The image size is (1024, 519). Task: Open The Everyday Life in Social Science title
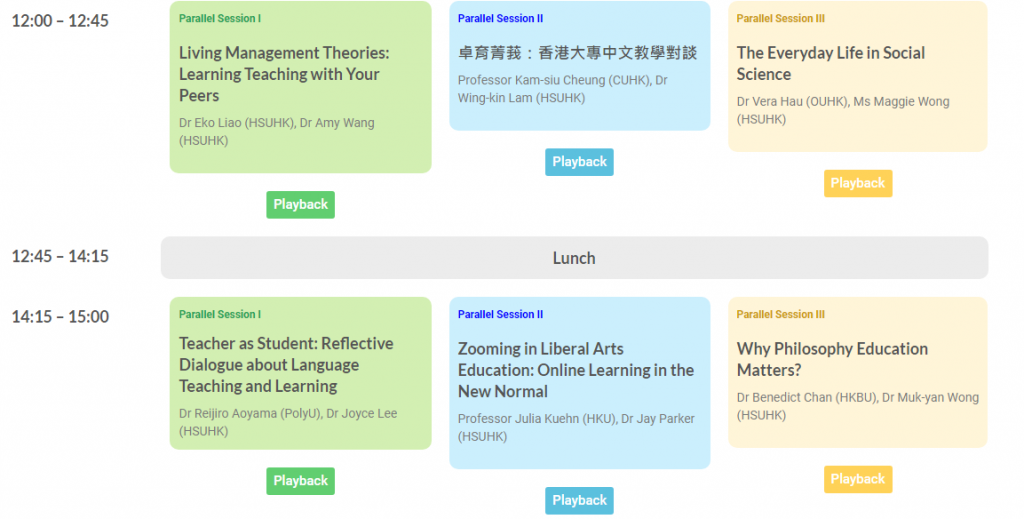point(831,63)
